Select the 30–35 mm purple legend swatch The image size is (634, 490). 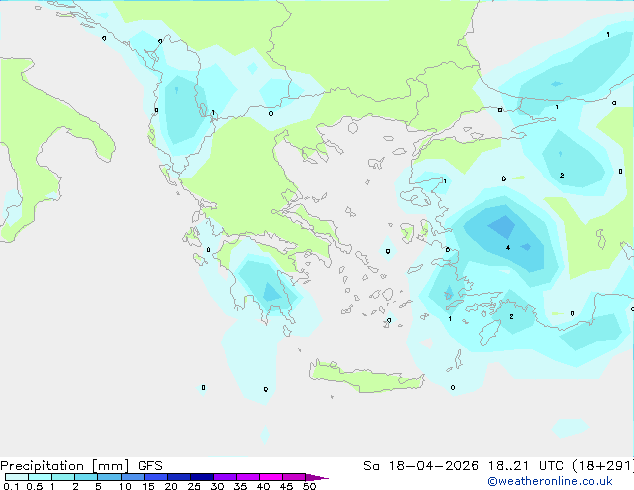coord(225,477)
